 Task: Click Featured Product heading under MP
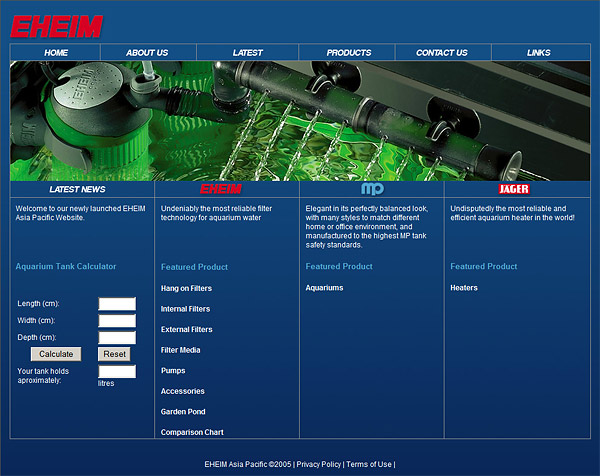(x=339, y=266)
